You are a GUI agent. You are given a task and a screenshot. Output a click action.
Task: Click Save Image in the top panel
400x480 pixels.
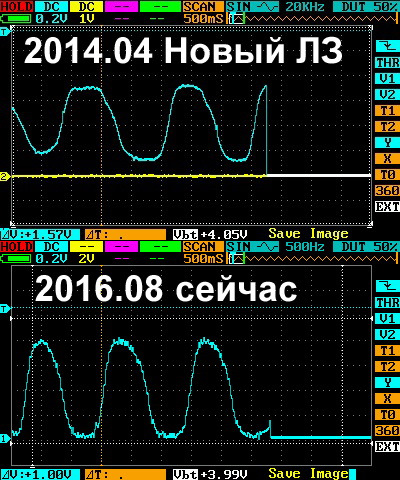point(308,233)
